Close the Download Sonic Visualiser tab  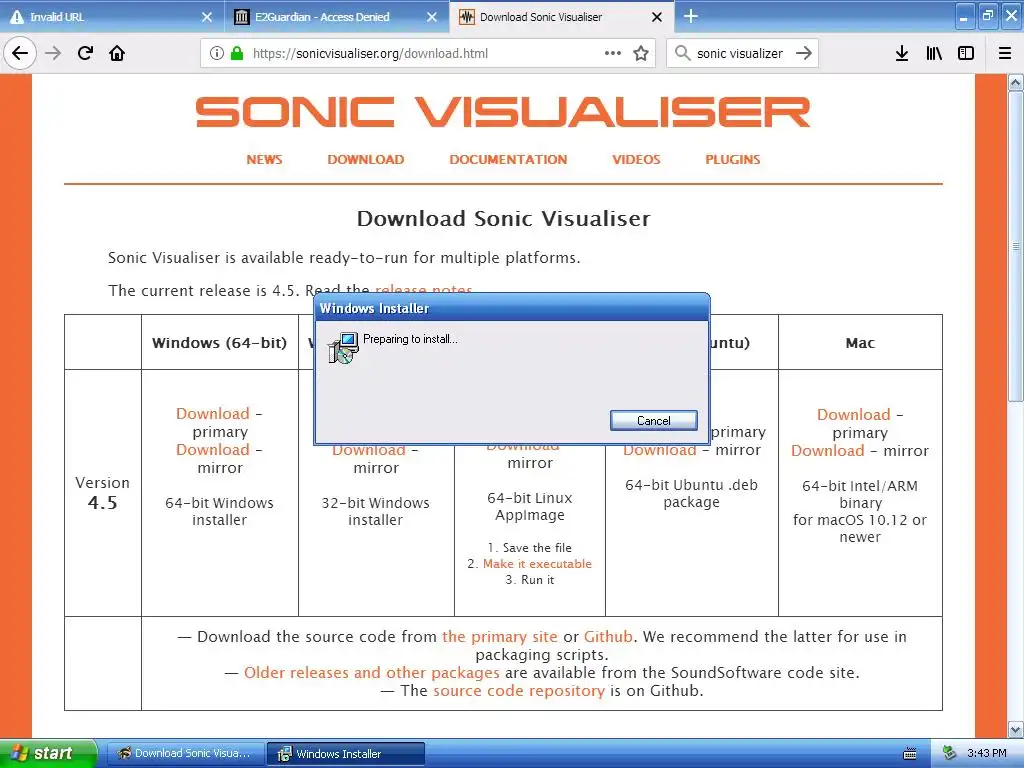pos(657,17)
